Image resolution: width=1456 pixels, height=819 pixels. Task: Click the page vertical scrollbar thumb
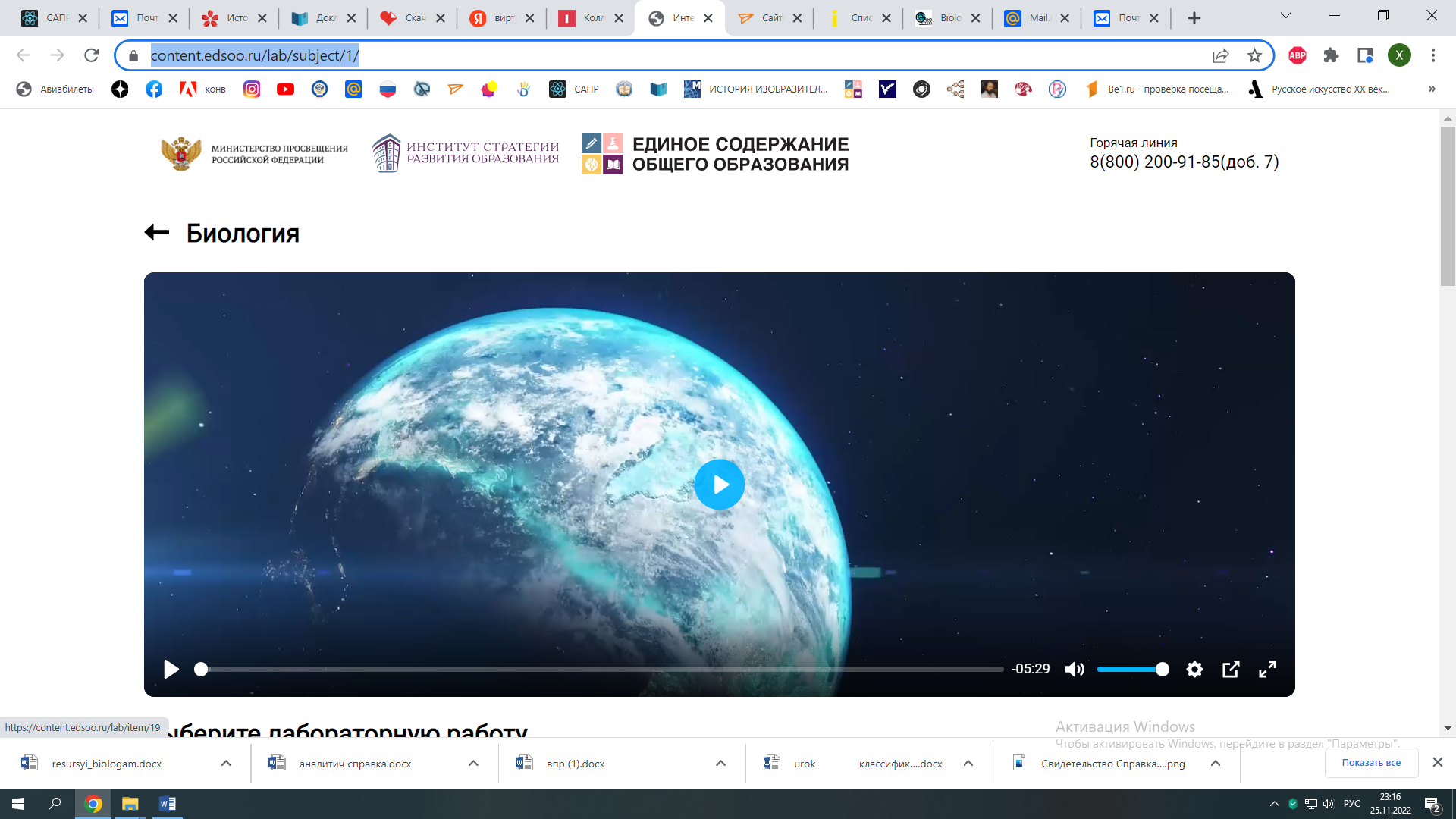tap(1448, 206)
